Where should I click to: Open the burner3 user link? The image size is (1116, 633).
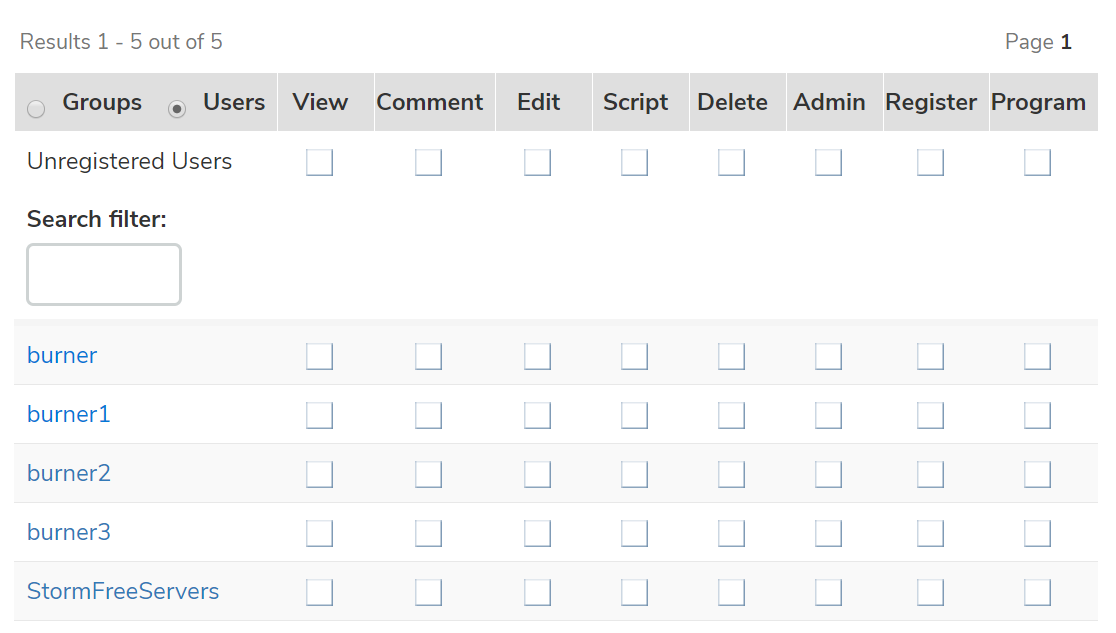[69, 532]
